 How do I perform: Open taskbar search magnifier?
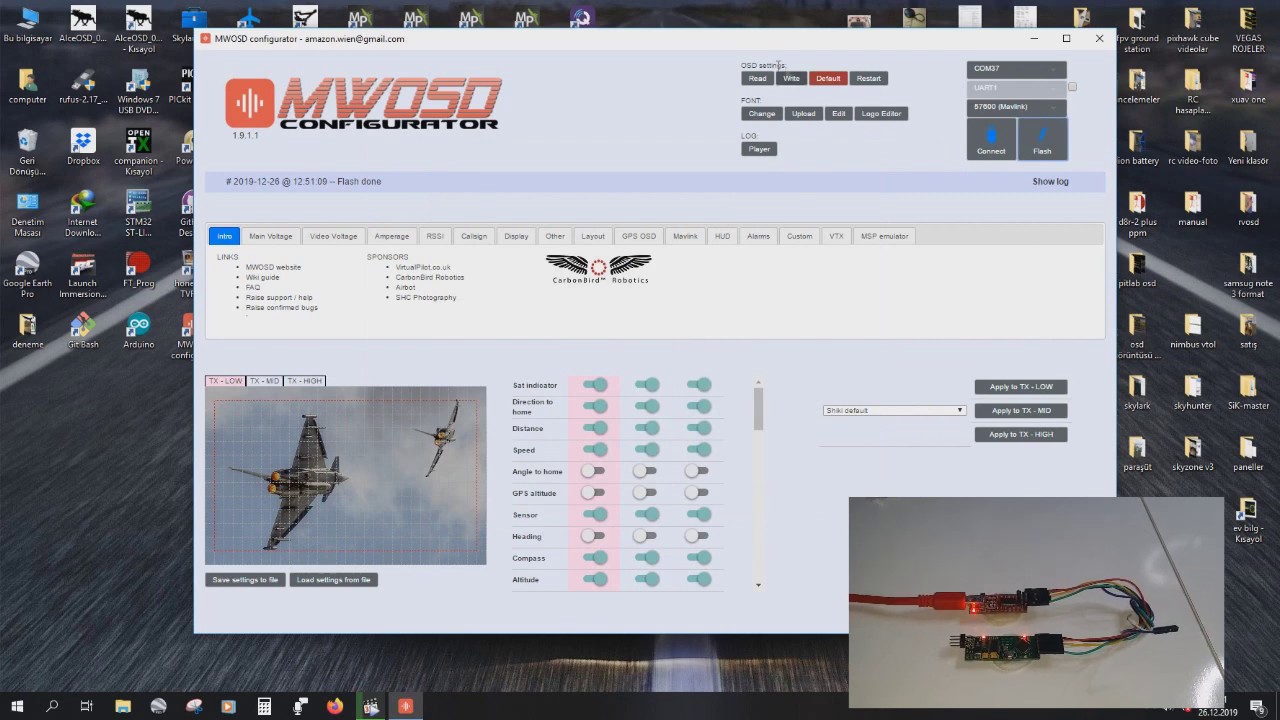point(52,706)
